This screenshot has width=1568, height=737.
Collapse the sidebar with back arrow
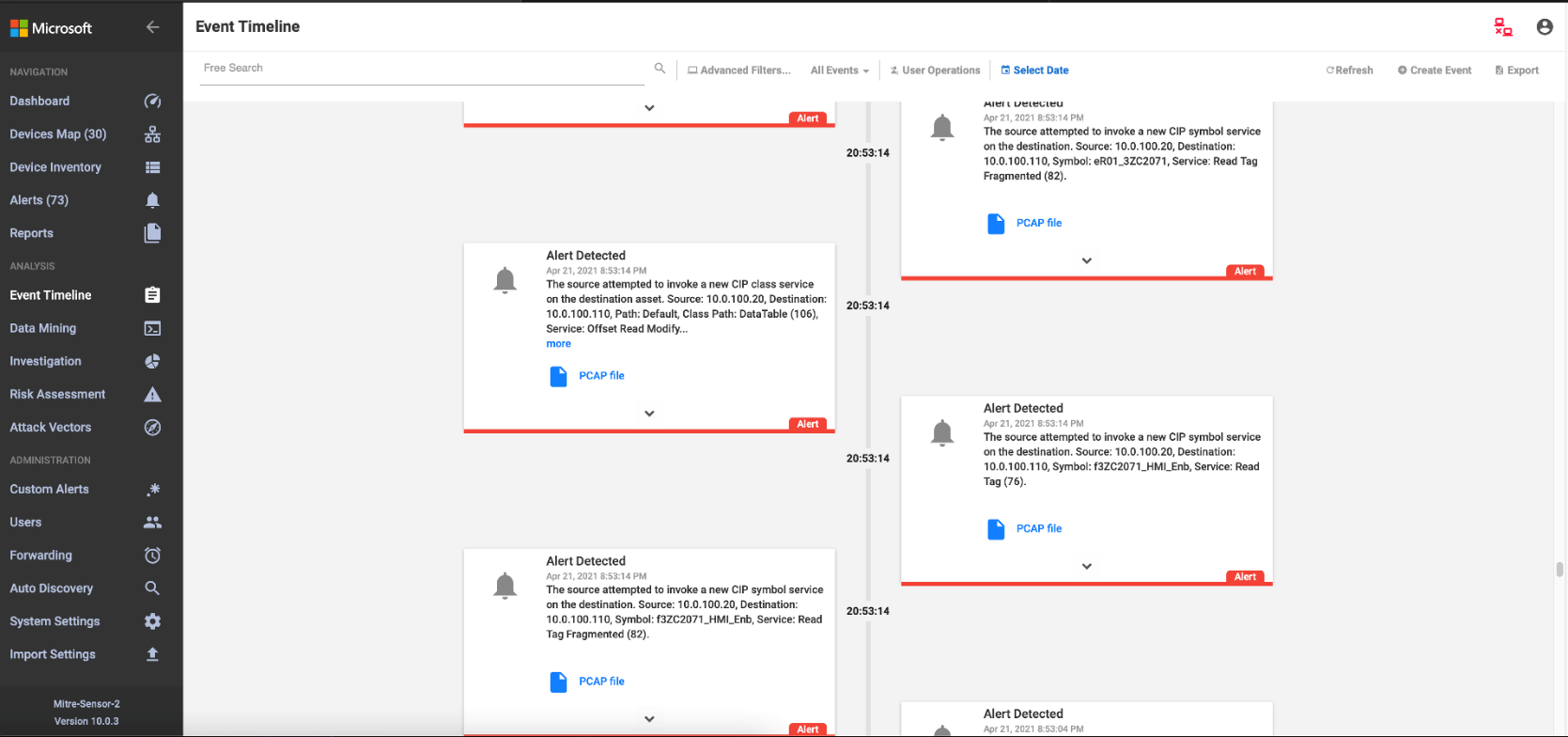152,27
